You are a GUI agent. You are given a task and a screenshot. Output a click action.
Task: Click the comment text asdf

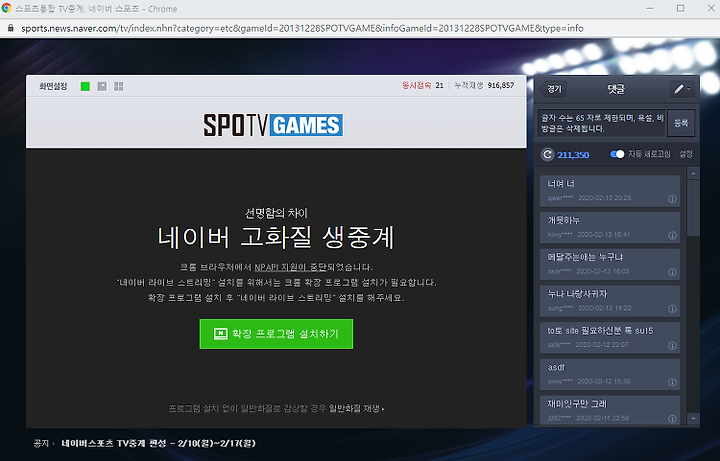556,367
